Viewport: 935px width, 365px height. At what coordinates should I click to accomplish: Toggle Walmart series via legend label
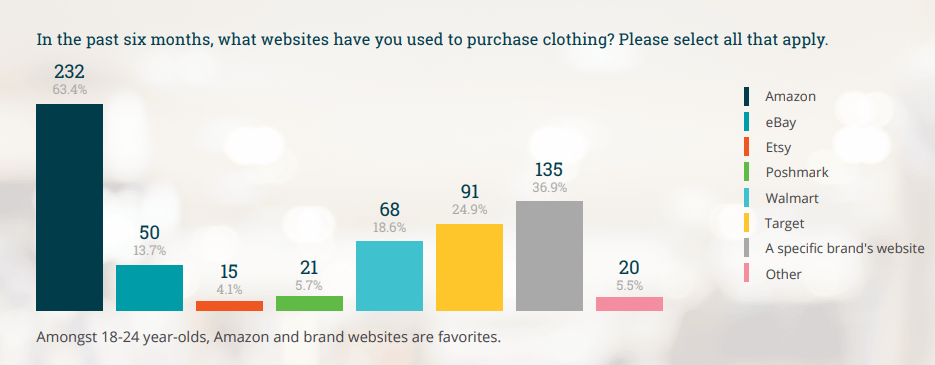click(x=792, y=198)
